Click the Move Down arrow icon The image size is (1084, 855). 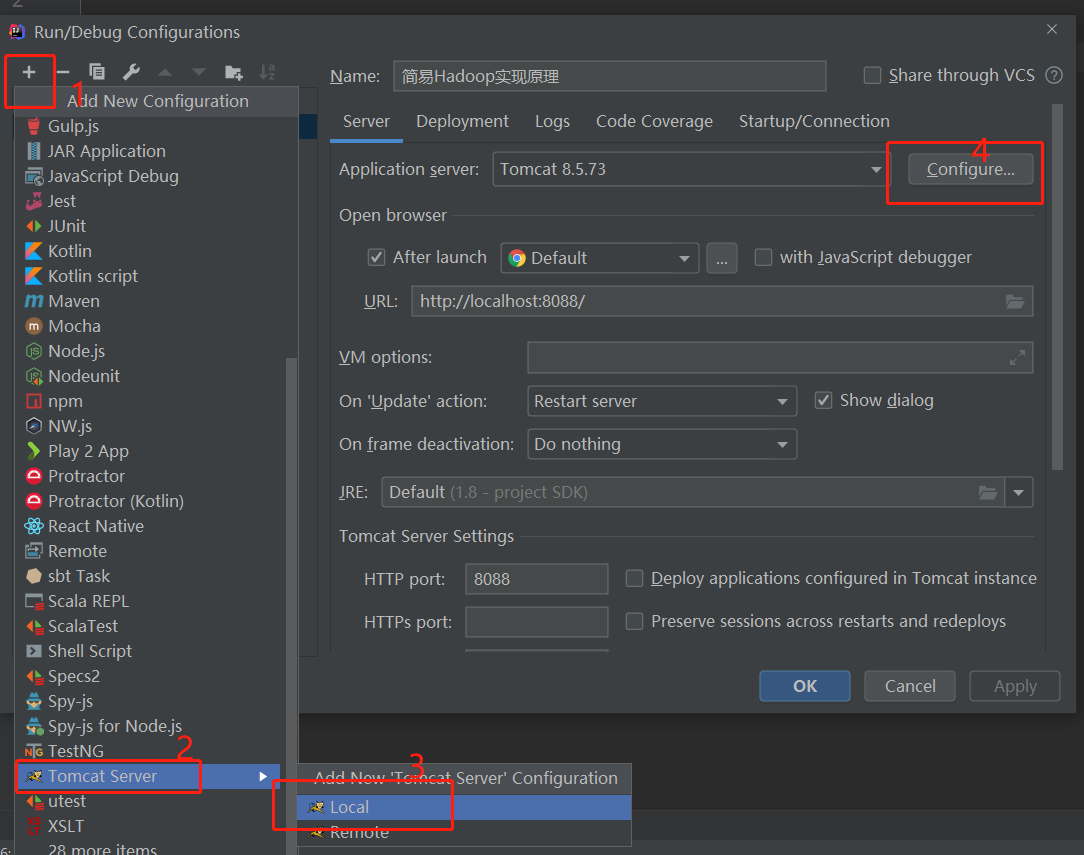(x=199, y=72)
